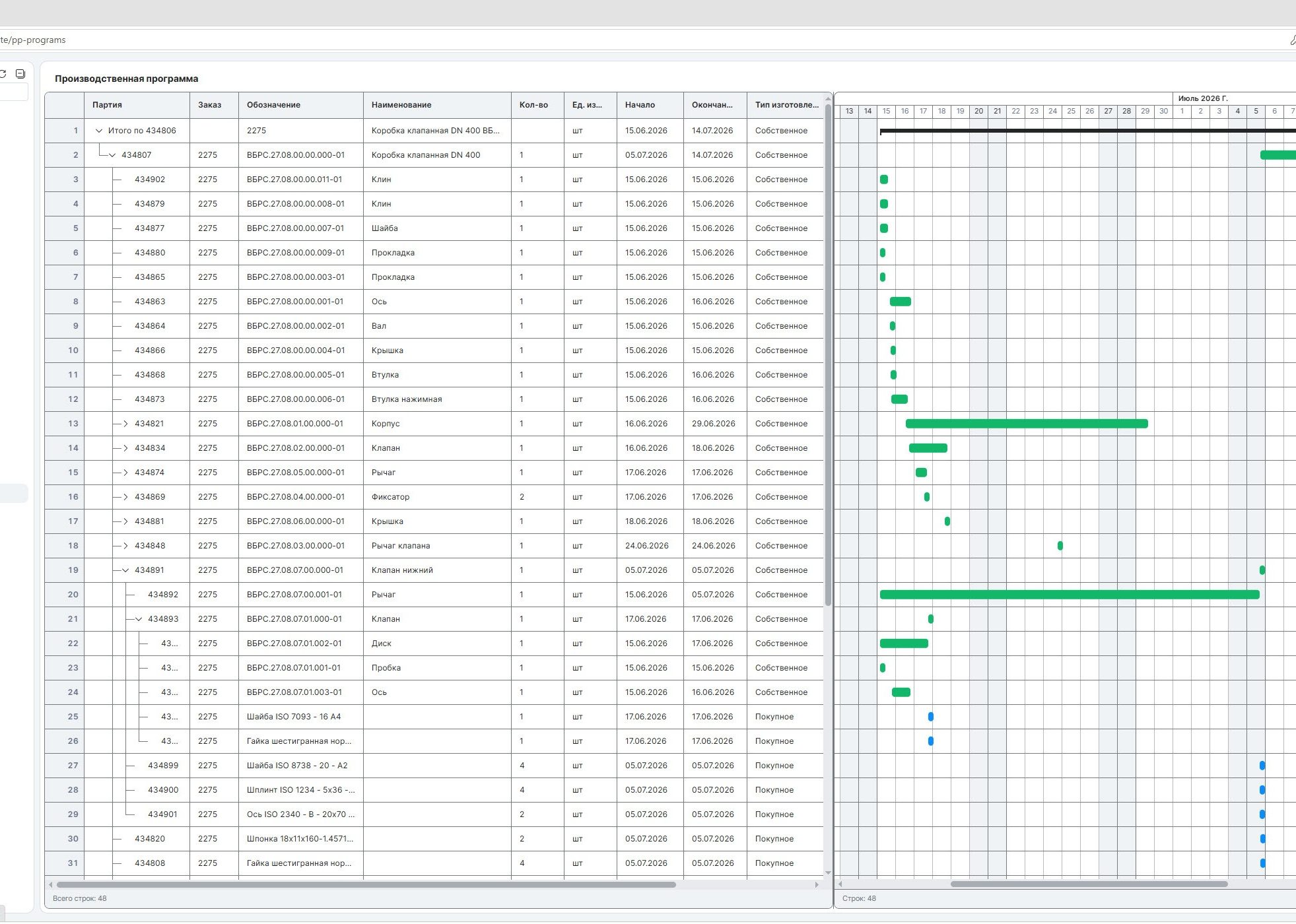This screenshot has width=1296, height=924.
Task: Select the long green Корпус Gantt bar
Action: pos(1027,424)
